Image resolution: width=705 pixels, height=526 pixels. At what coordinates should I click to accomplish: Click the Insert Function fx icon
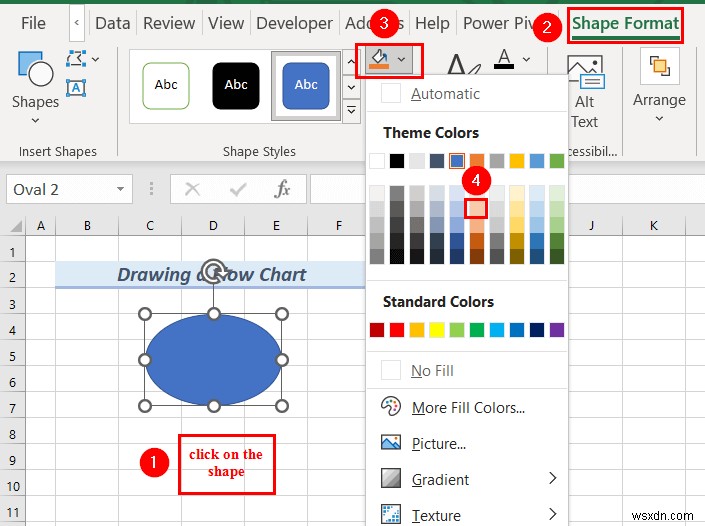(x=282, y=189)
